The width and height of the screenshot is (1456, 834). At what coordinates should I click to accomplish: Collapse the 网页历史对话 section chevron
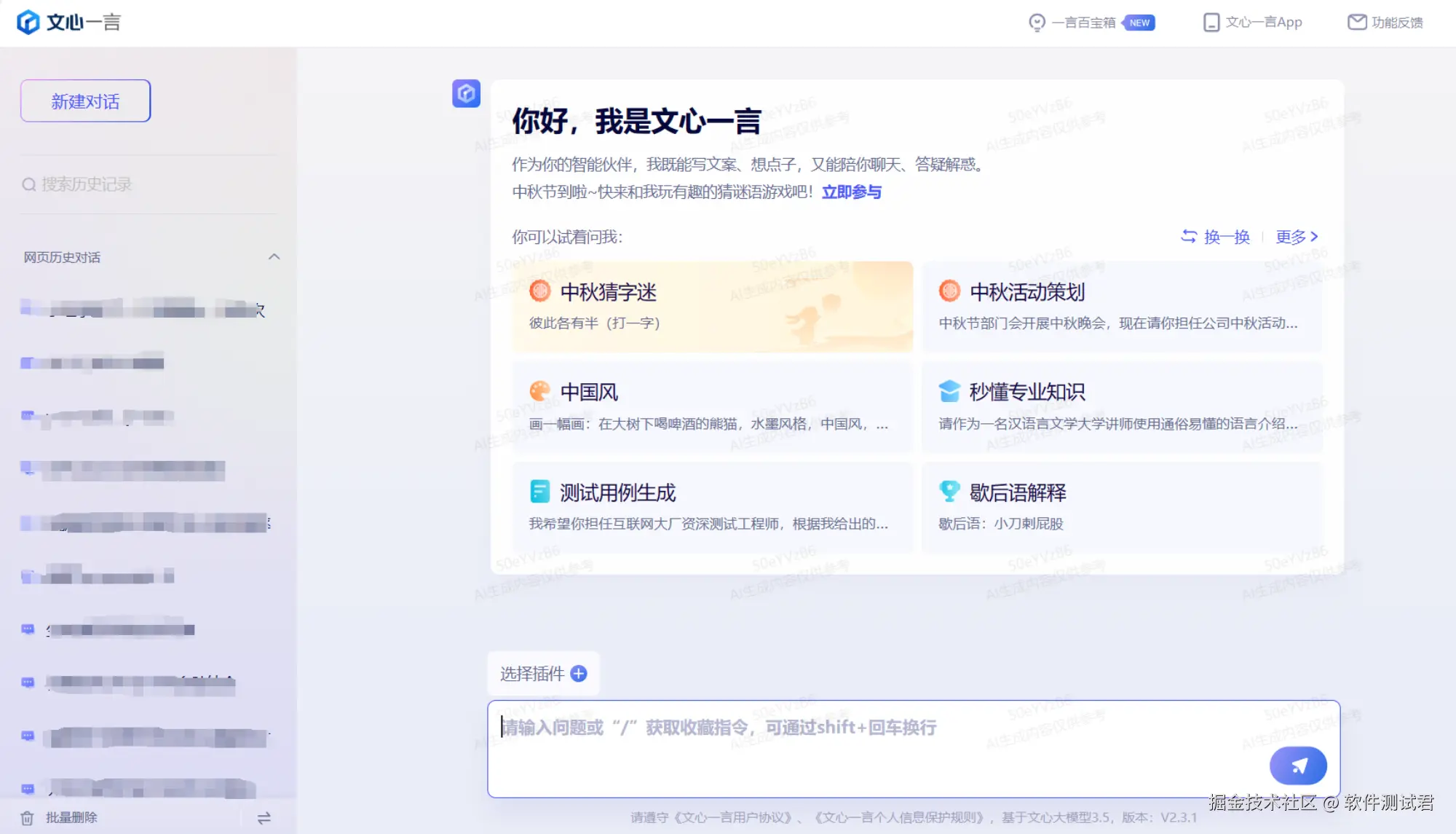click(274, 257)
